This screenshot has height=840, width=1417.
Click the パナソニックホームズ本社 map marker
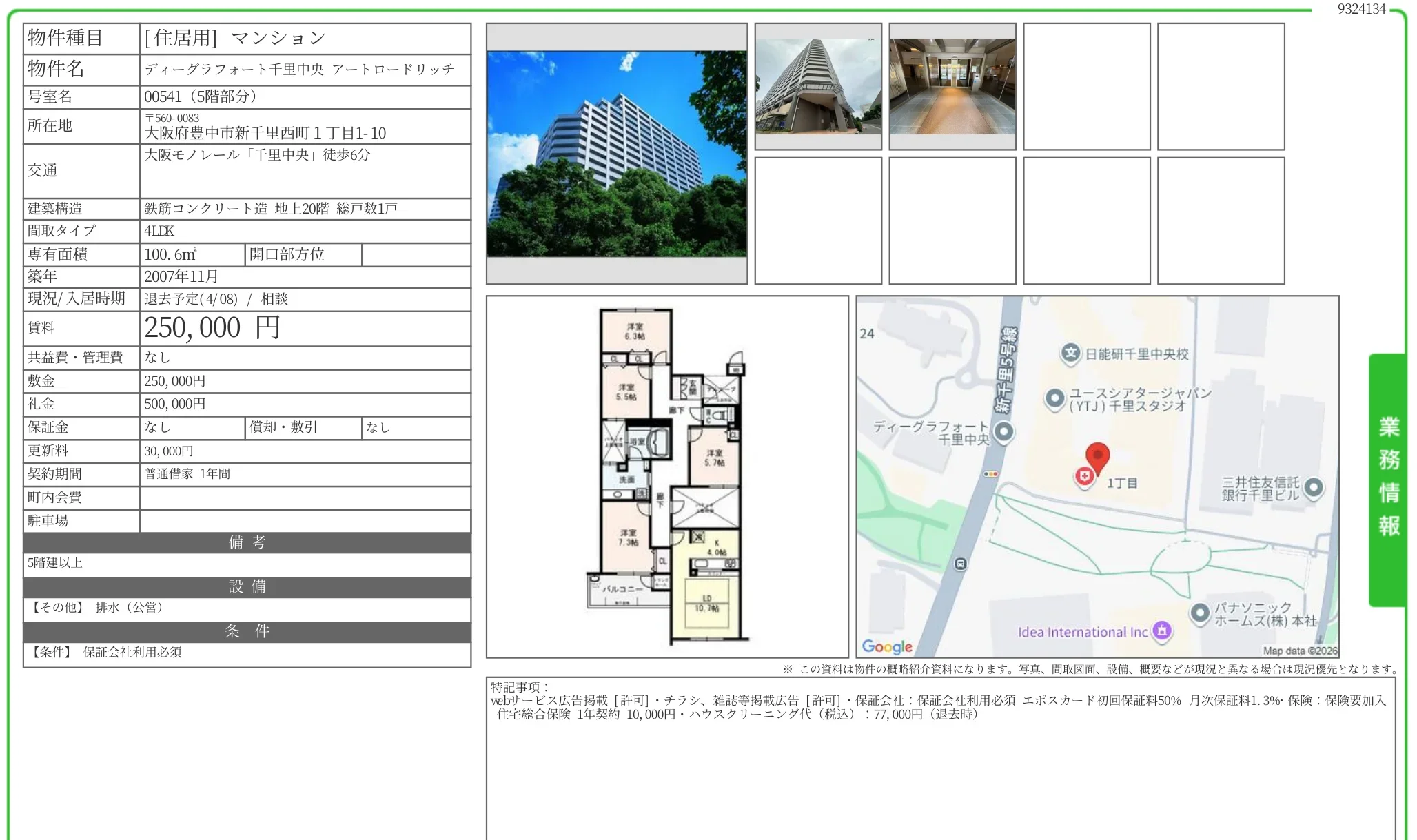(x=1200, y=612)
